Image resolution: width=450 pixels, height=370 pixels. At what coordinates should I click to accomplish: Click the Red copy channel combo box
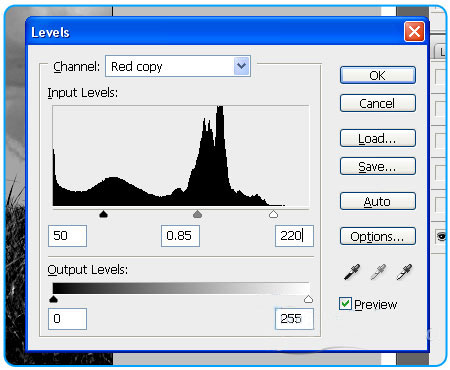tap(178, 66)
